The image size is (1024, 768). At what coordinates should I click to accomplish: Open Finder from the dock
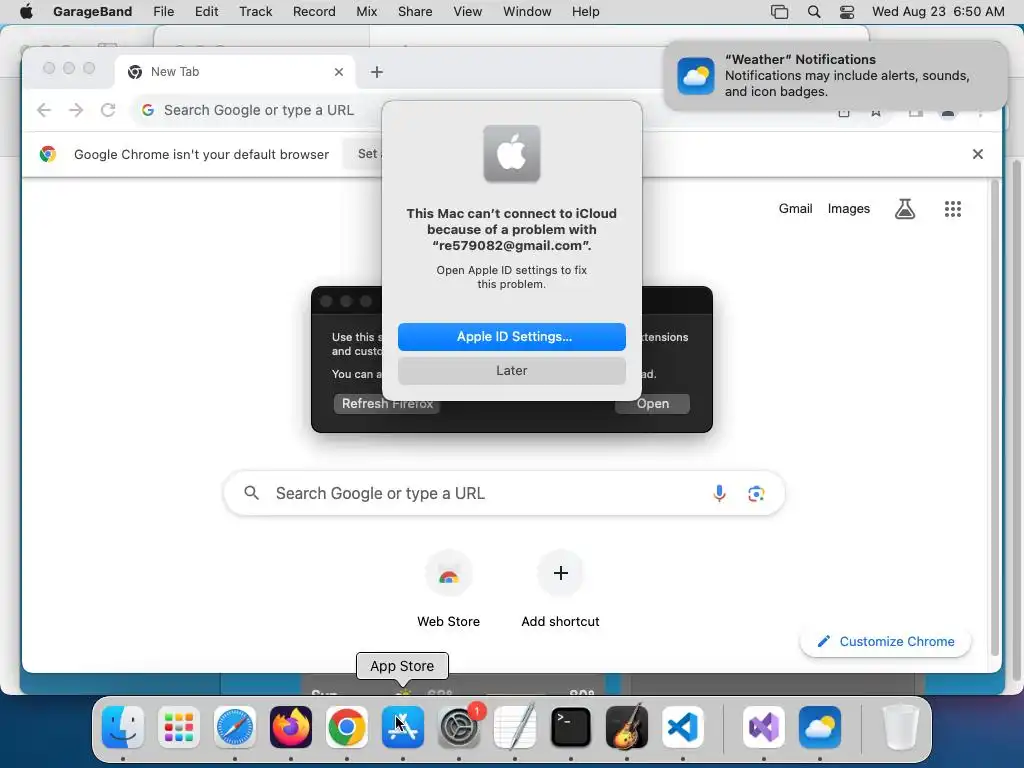click(123, 727)
